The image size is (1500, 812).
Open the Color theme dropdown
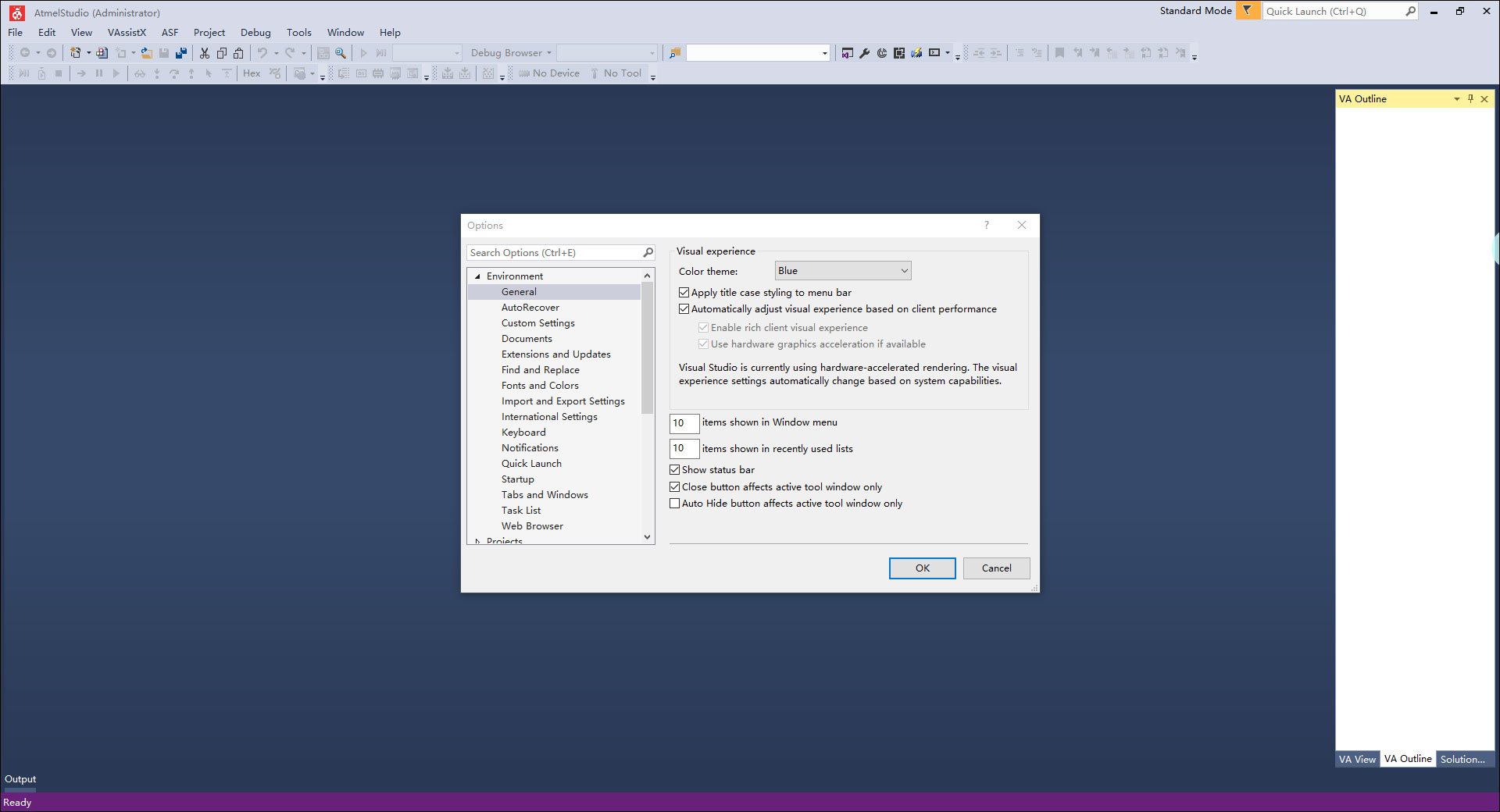click(x=843, y=271)
